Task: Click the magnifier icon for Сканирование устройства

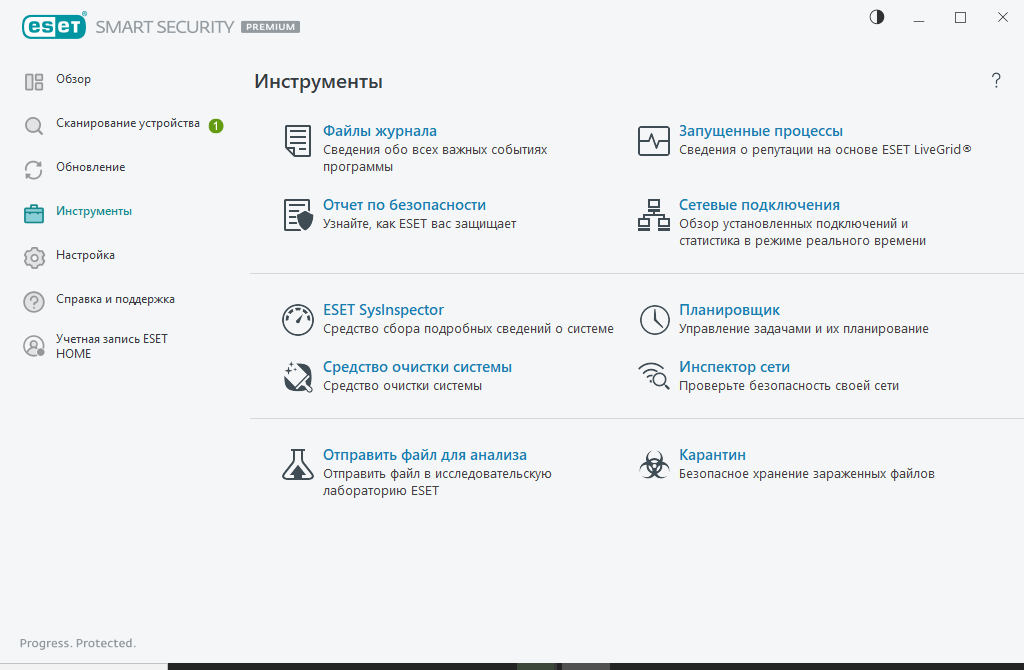Action: tap(34, 125)
